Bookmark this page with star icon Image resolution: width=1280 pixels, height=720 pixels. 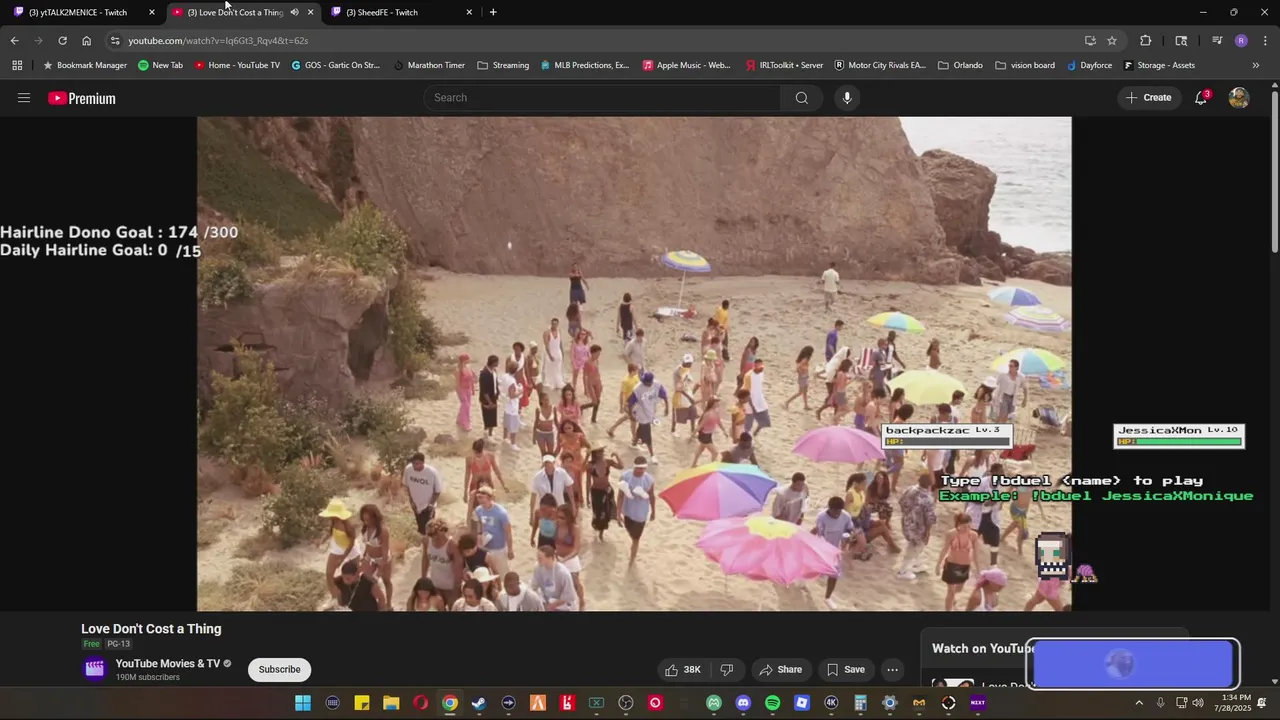click(x=1112, y=41)
